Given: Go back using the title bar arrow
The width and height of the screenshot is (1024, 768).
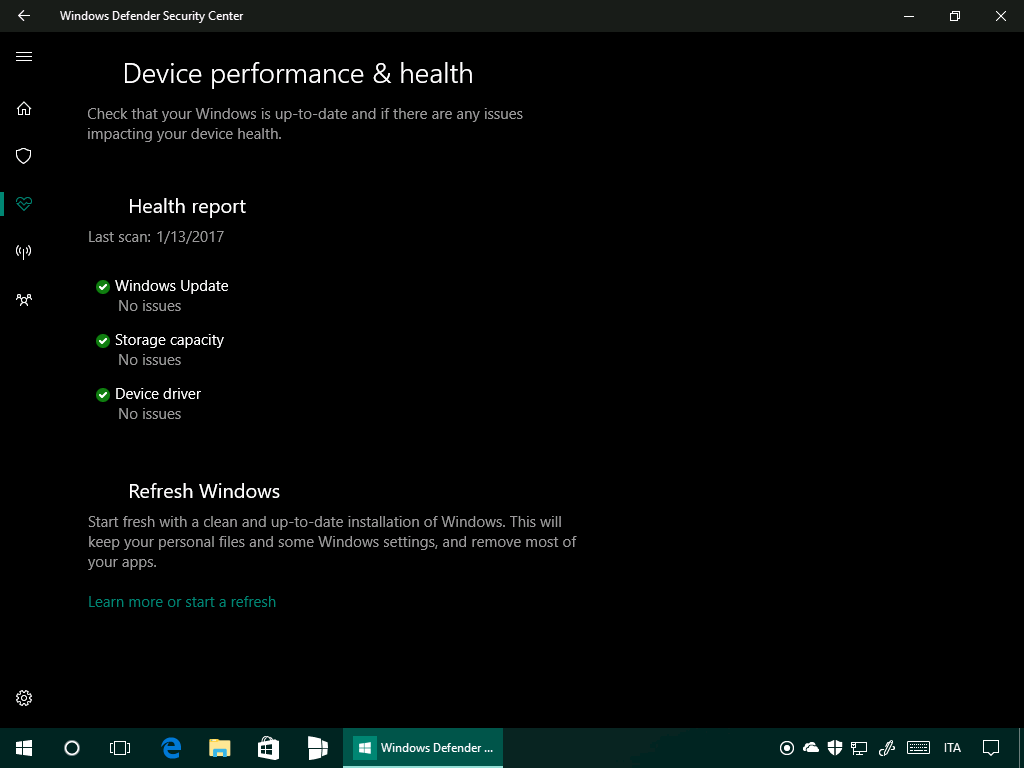Looking at the screenshot, I should coord(24,16).
